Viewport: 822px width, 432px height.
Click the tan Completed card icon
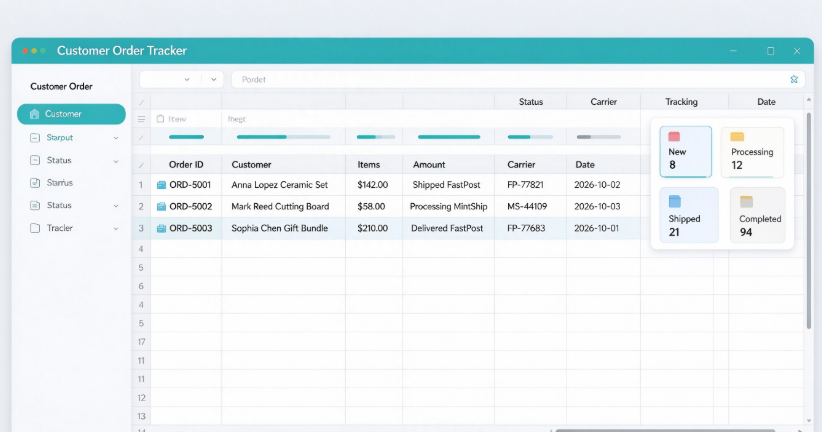point(746,201)
